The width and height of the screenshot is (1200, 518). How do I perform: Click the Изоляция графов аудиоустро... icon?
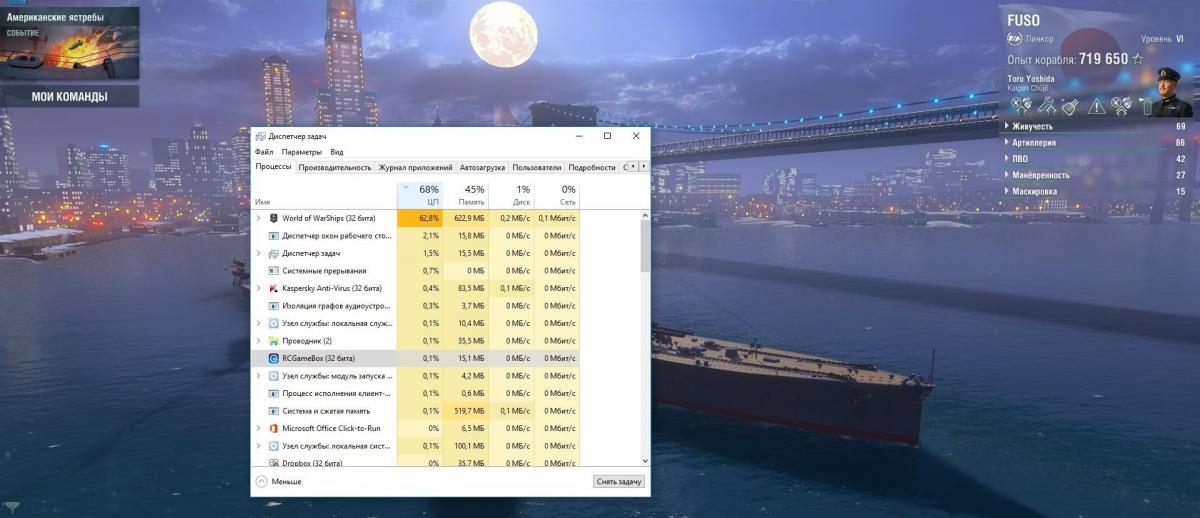coord(274,306)
